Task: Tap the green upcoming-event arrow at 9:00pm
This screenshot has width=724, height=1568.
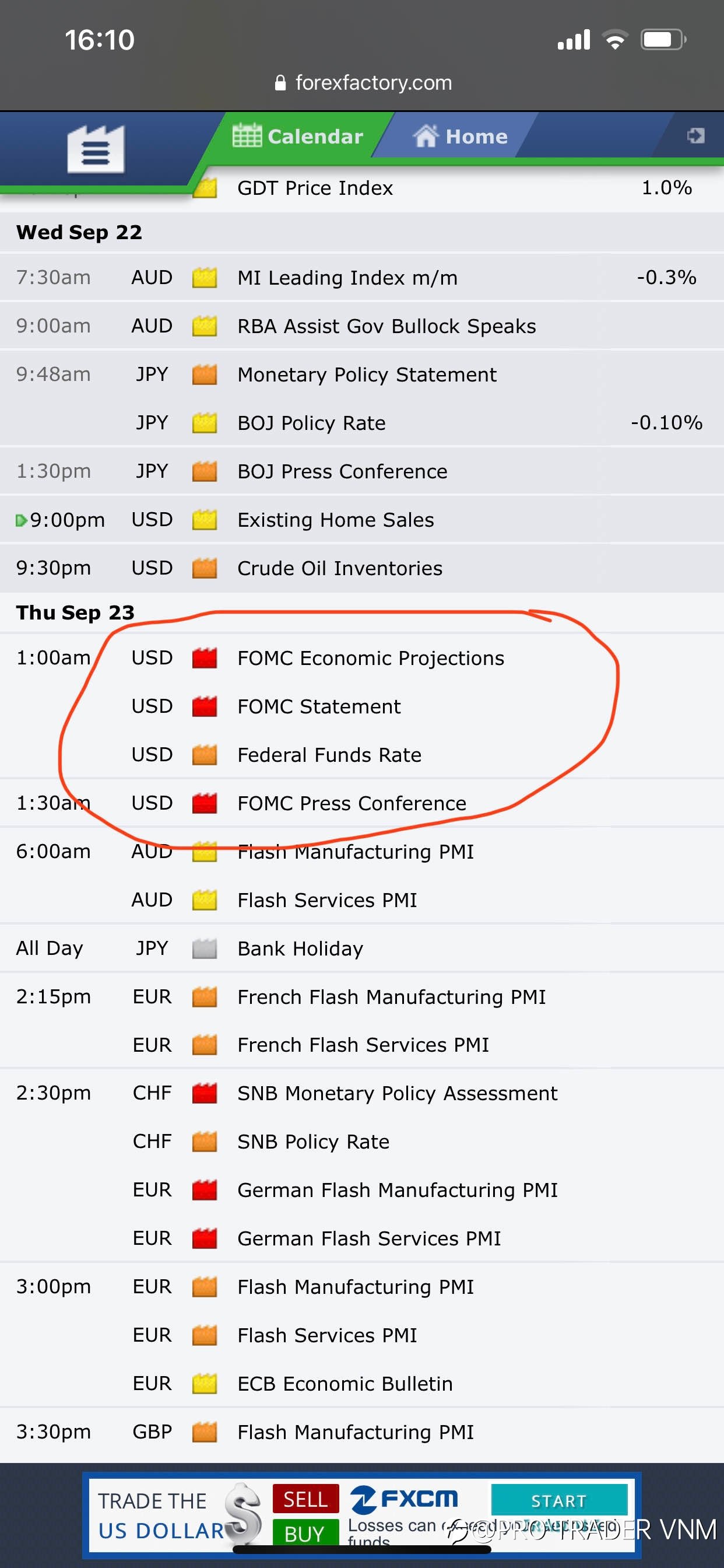Action: coord(22,520)
